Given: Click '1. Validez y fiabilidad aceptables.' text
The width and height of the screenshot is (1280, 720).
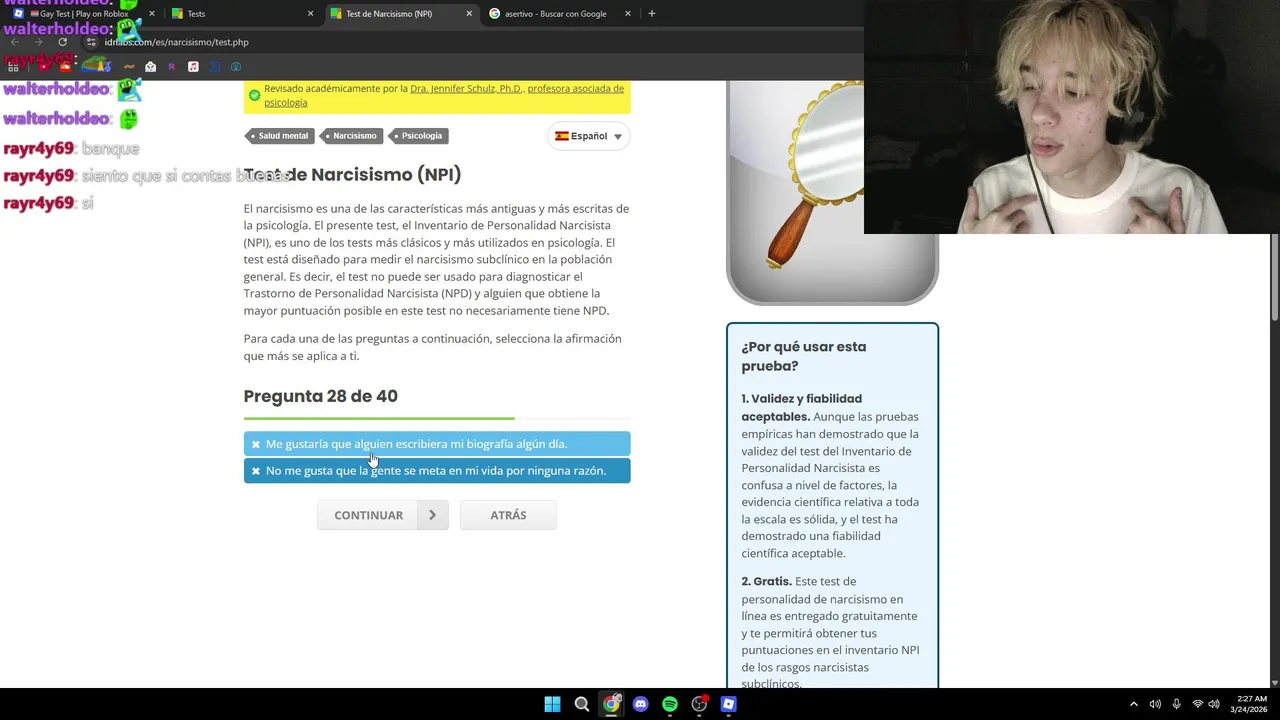Looking at the screenshot, I should click(801, 407).
